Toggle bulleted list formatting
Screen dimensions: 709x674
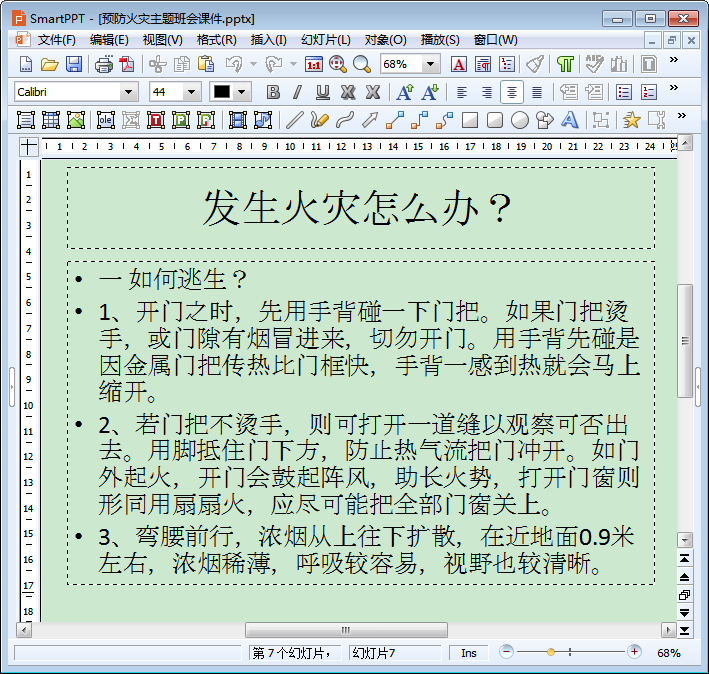pyautogui.click(x=624, y=92)
